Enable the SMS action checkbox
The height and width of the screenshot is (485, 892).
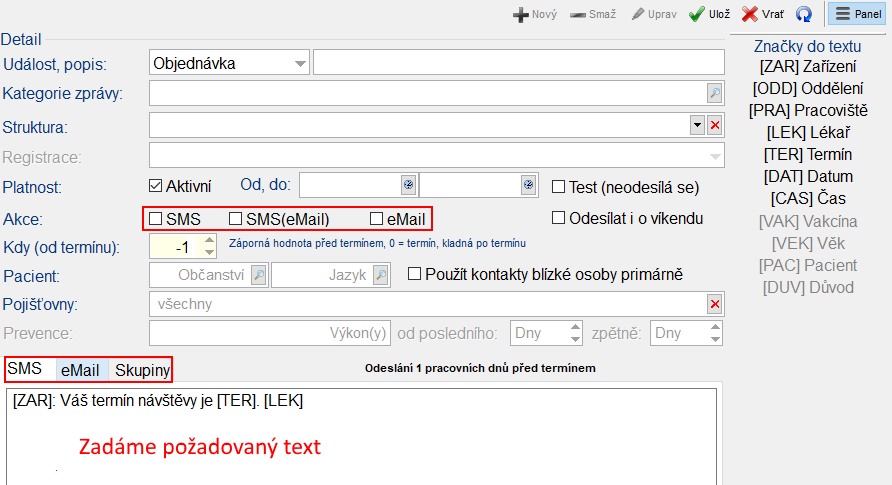(155, 218)
